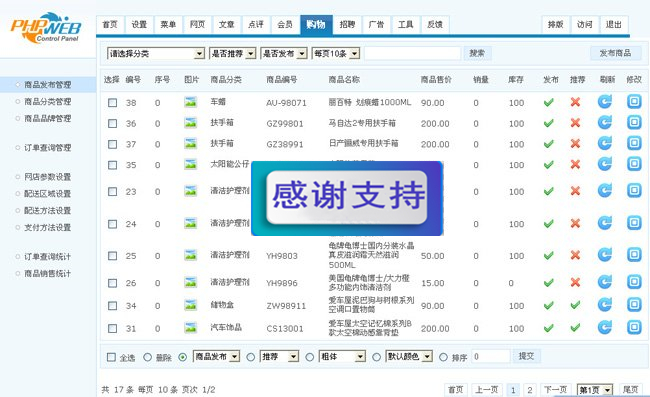The height and width of the screenshot is (397, 650).
Task: Open 支付方法设置 in sidebar
Action: pos(47,228)
